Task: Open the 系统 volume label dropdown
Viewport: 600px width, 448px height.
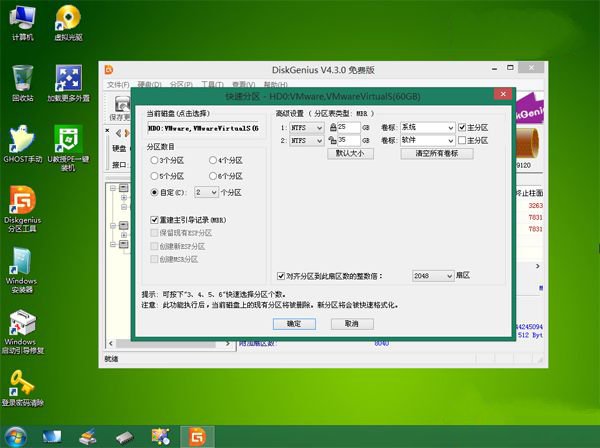Action: 427,127
